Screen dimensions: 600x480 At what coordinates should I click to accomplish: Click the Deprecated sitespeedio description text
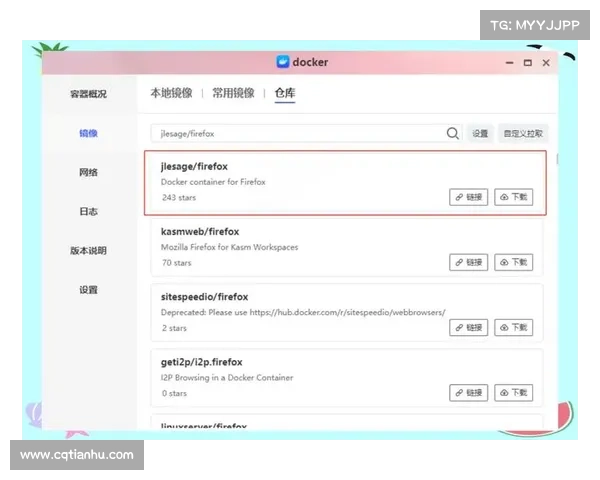(303, 312)
